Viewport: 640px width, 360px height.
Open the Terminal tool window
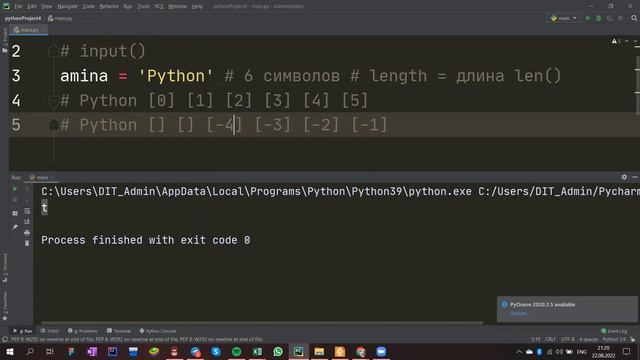(119, 331)
